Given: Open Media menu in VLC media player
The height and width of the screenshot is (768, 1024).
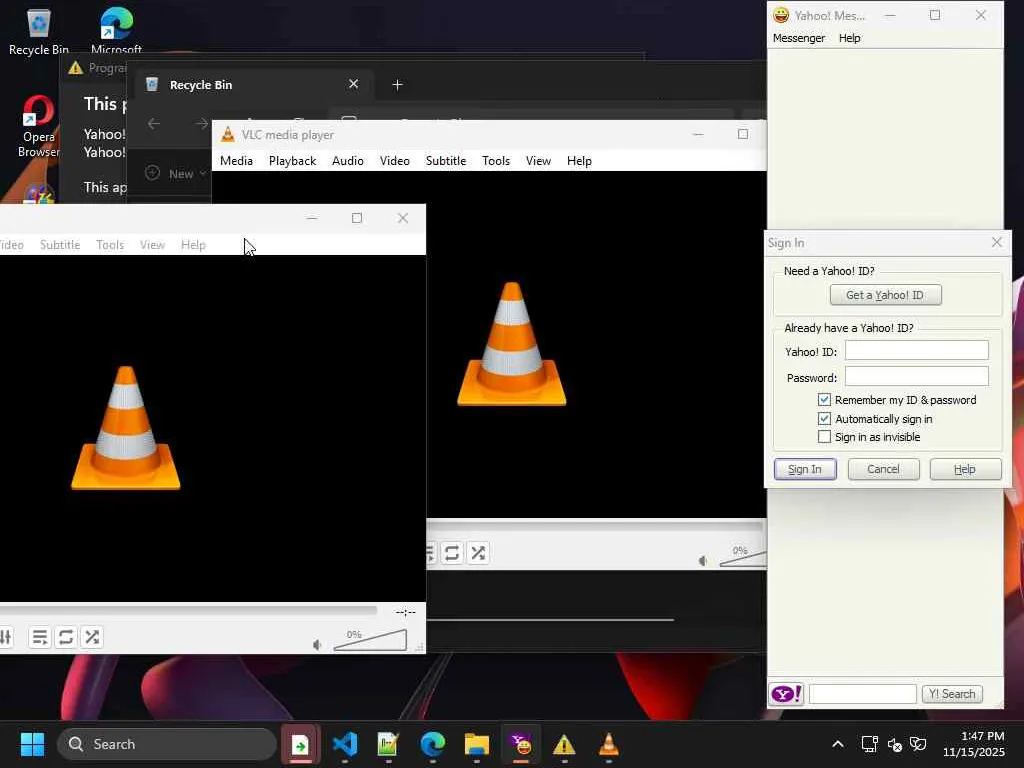Looking at the screenshot, I should (236, 161).
